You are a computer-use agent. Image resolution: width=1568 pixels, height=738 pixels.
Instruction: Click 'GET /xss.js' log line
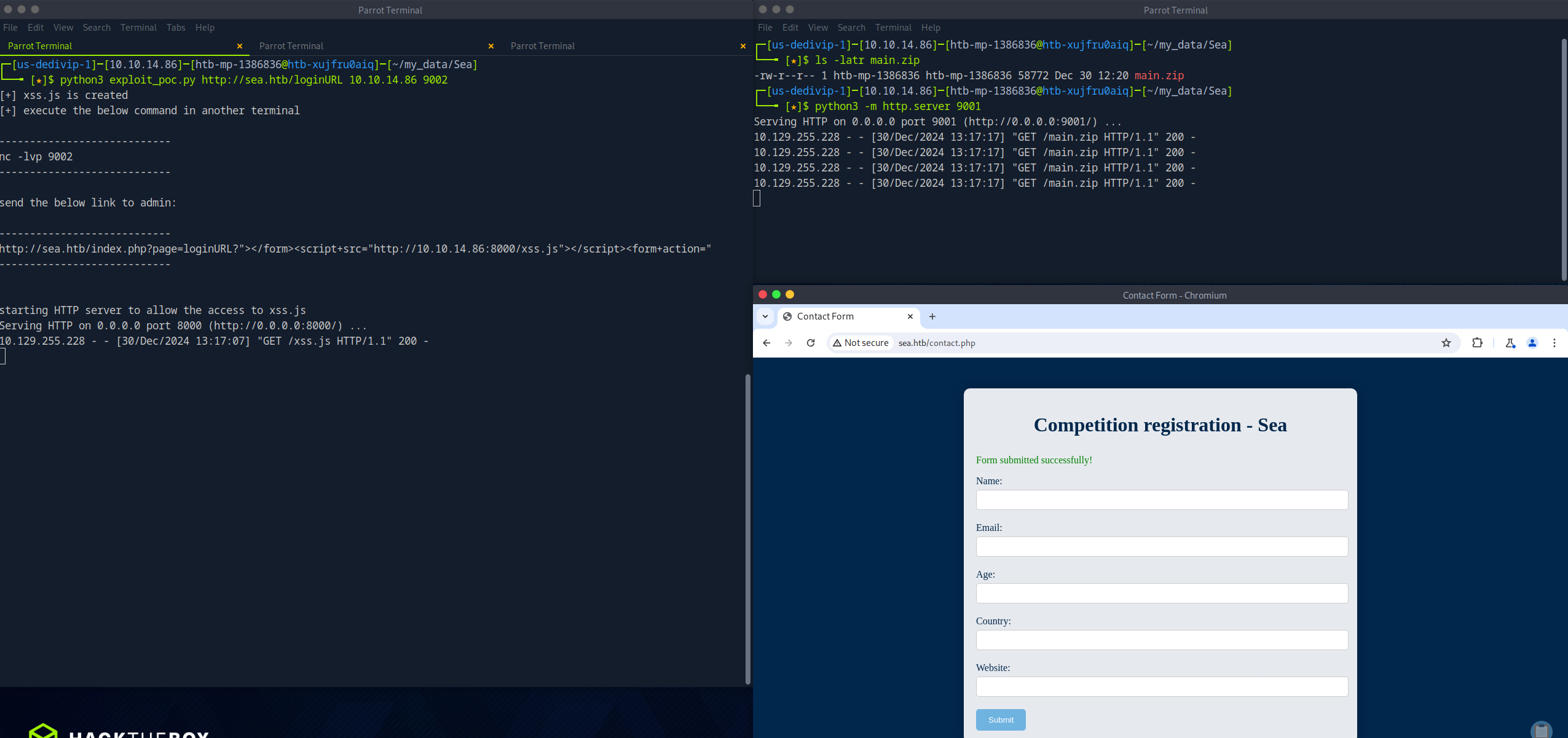point(214,341)
